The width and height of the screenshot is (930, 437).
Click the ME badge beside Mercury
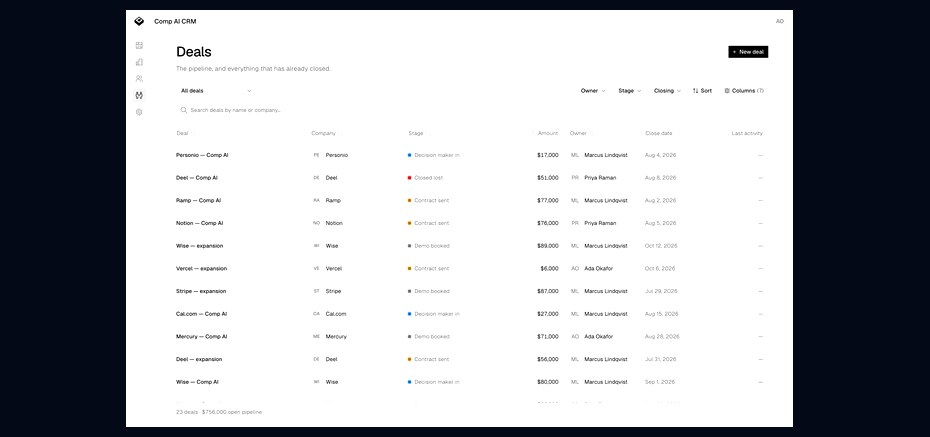pyautogui.click(x=316, y=336)
